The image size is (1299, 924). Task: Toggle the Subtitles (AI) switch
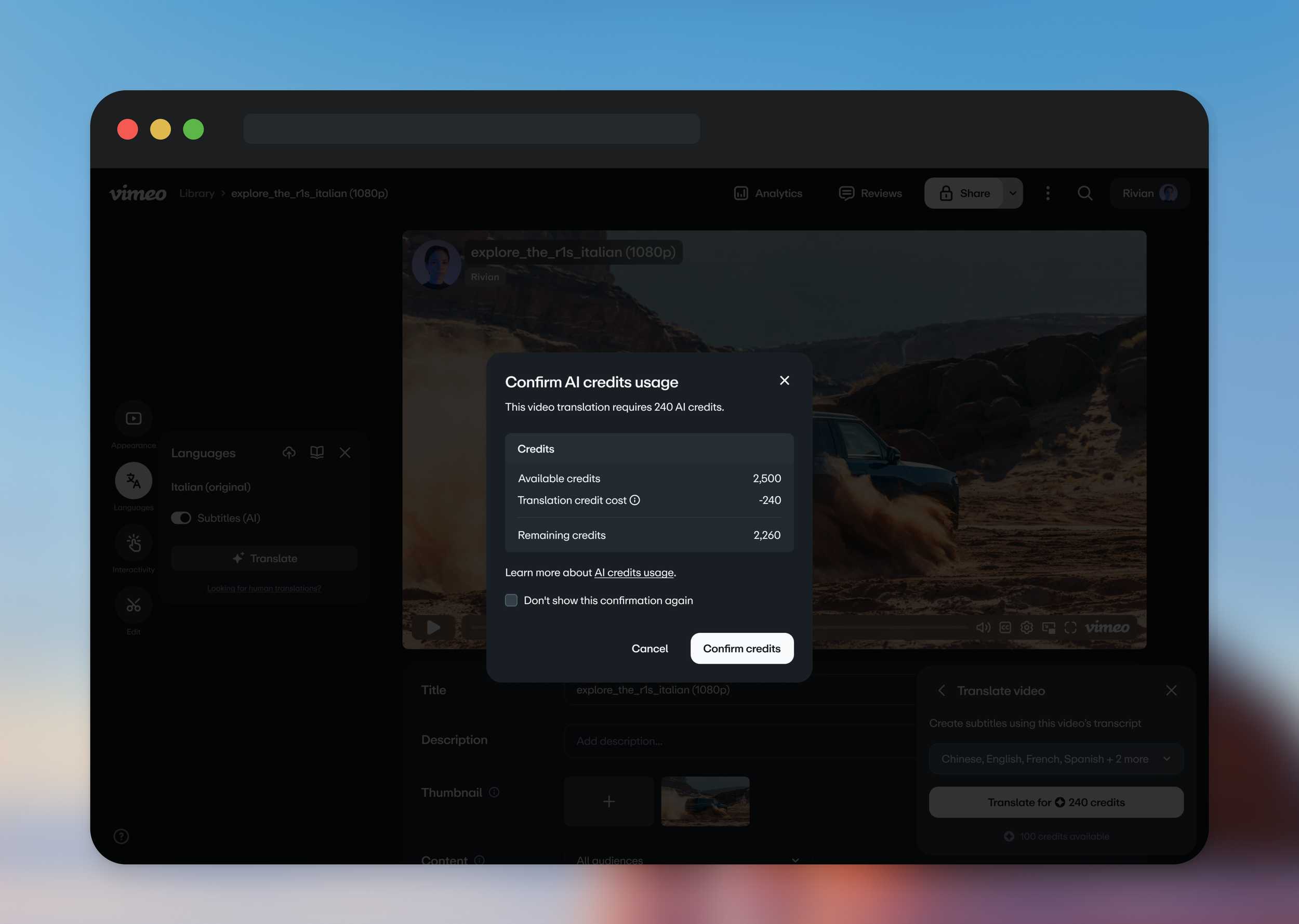coord(181,518)
